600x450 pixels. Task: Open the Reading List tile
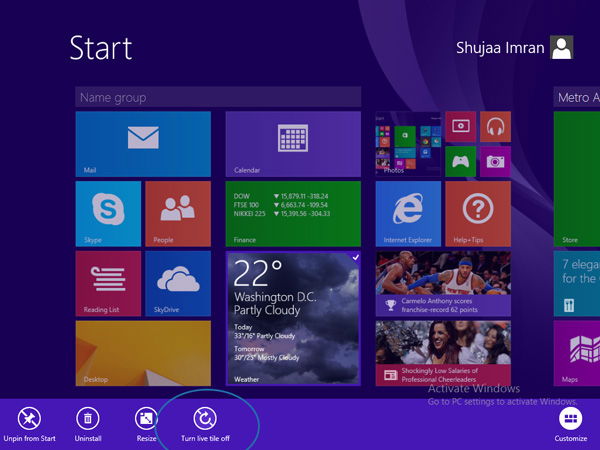[x=108, y=284]
